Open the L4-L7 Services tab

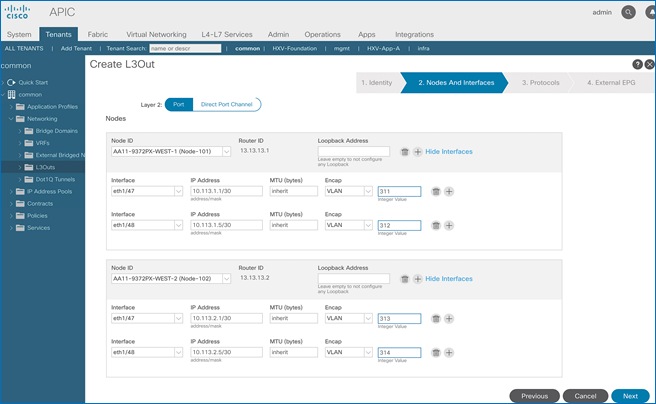pos(227,34)
